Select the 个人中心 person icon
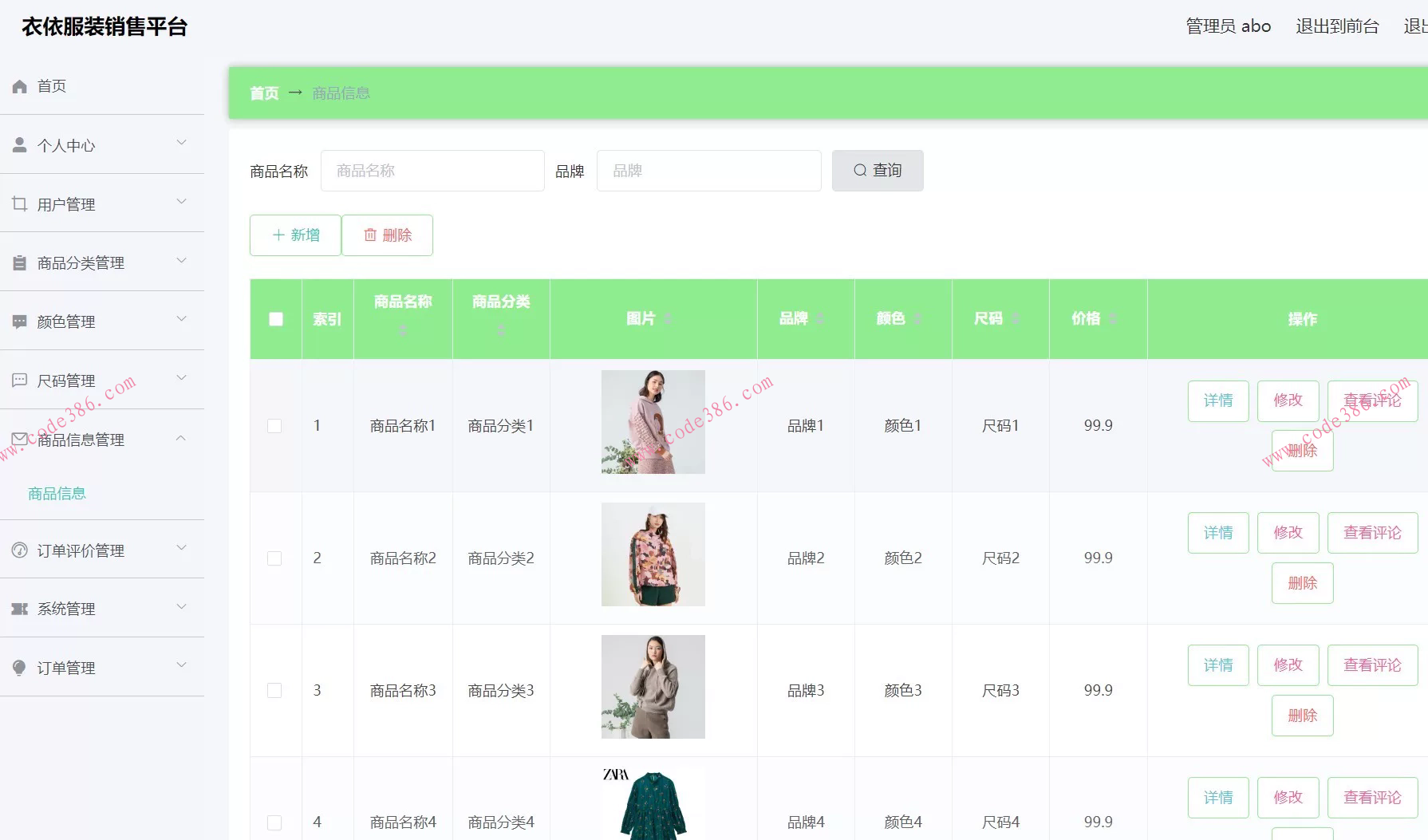The height and width of the screenshot is (840, 1428). coord(19,144)
